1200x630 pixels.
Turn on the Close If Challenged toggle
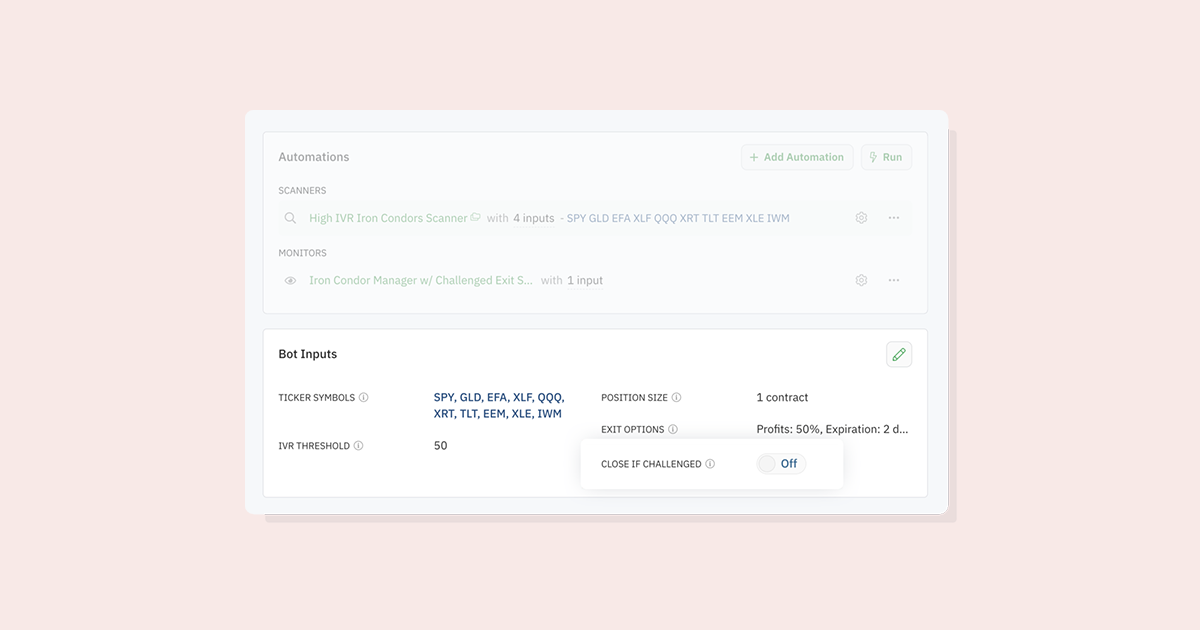point(781,463)
